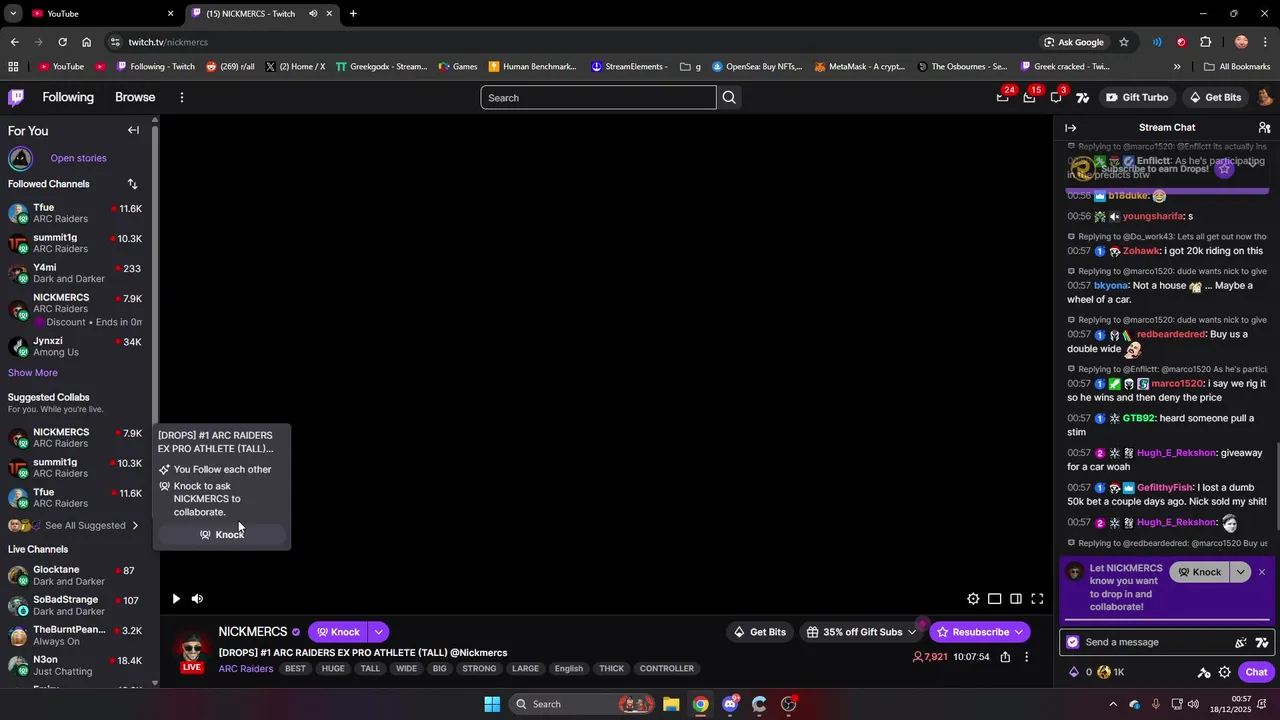Open the emote picker in chat box
Screen dimensions: 1280x720
[x=1241, y=643]
